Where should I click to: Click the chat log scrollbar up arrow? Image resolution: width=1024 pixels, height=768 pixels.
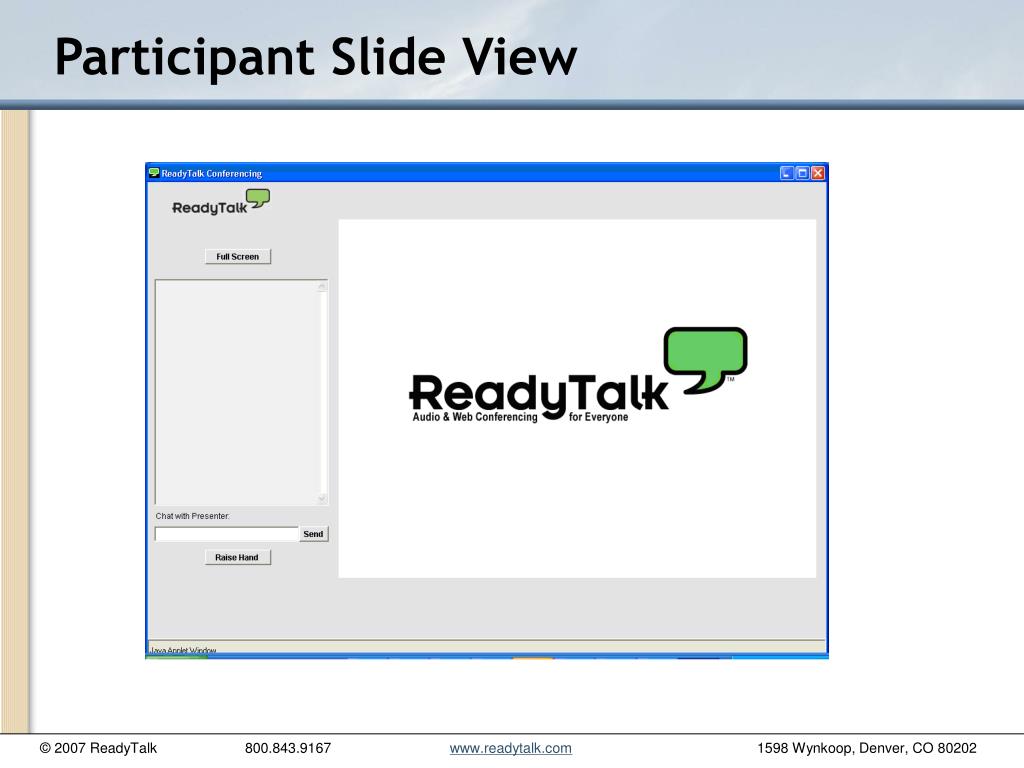point(322,287)
